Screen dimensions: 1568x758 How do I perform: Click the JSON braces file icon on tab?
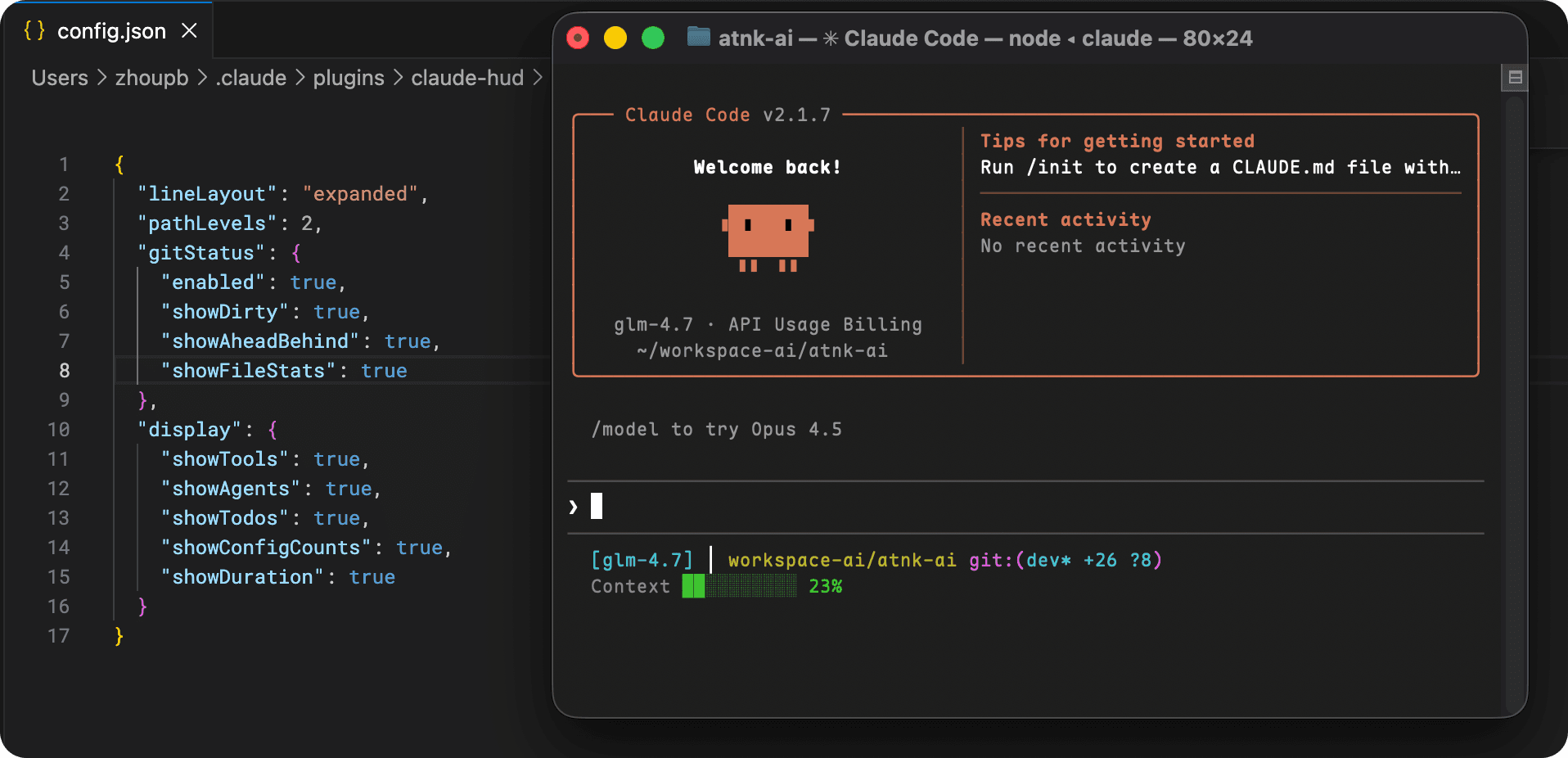pos(34,31)
